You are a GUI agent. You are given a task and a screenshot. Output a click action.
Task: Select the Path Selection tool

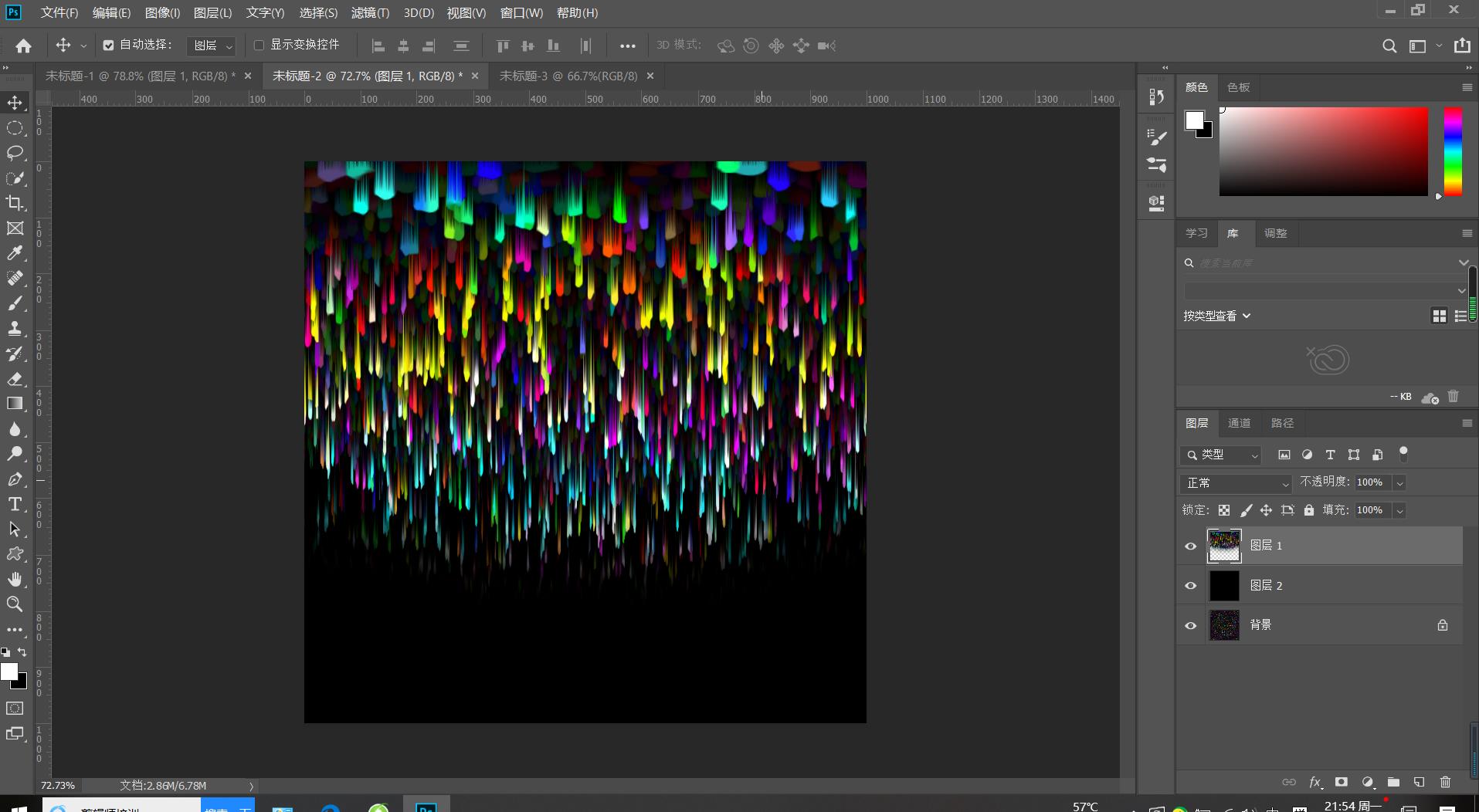[x=15, y=529]
